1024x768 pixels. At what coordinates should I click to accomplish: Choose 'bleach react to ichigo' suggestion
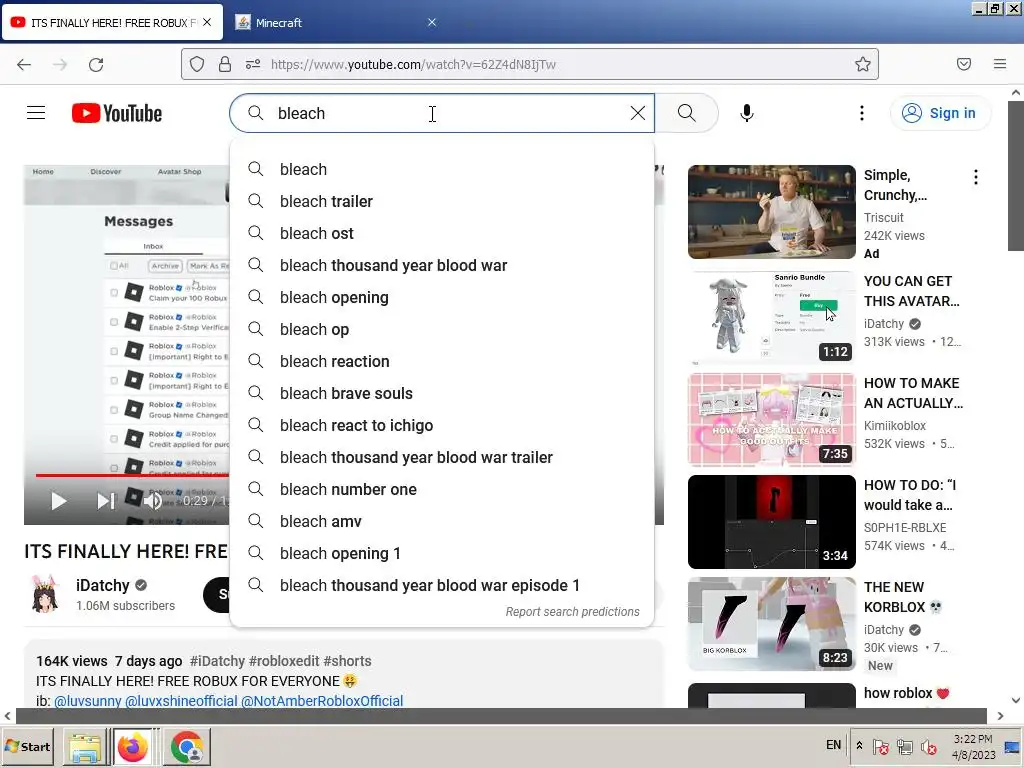pyautogui.click(x=441, y=425)
